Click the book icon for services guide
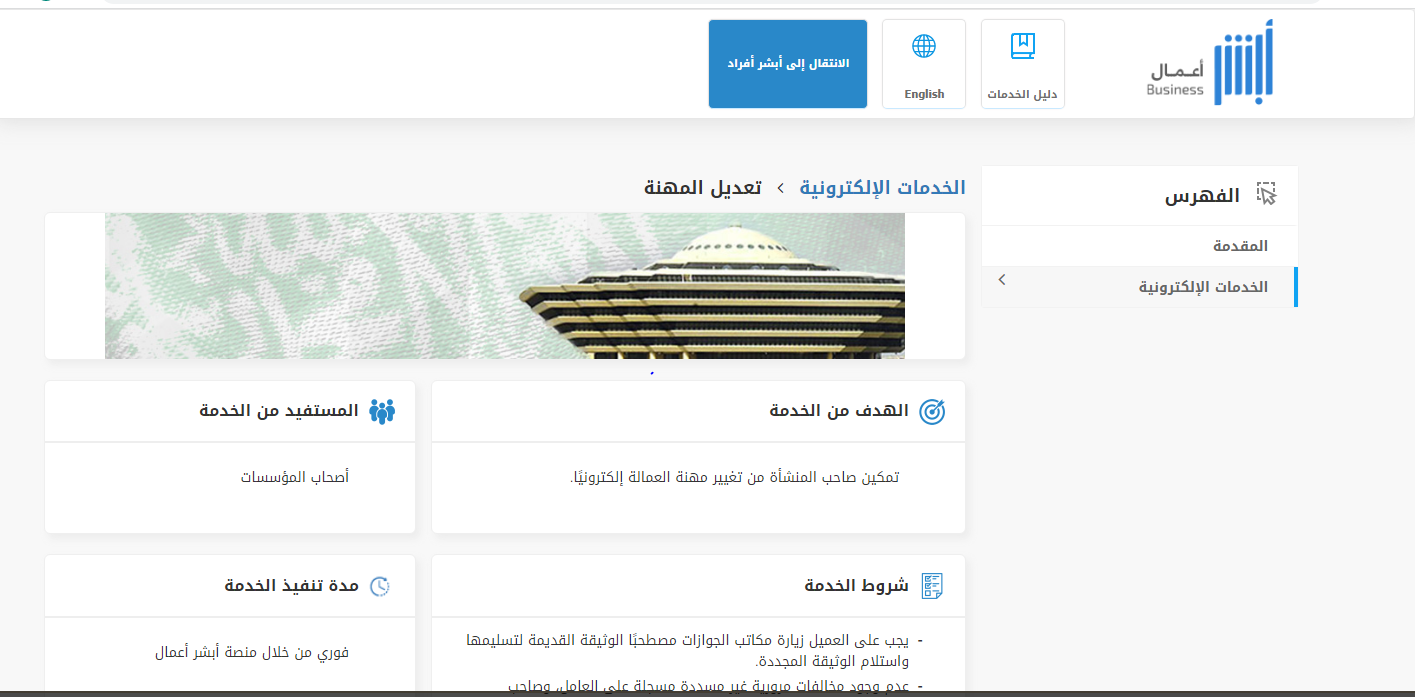Viewport: 1415px width, 697px height. pos(1022,46)
